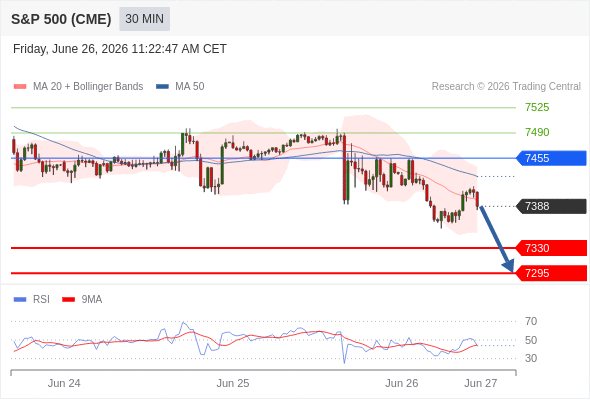Click the MA 50 legend label
Screen dimensions: 590x400
point(190,87)
